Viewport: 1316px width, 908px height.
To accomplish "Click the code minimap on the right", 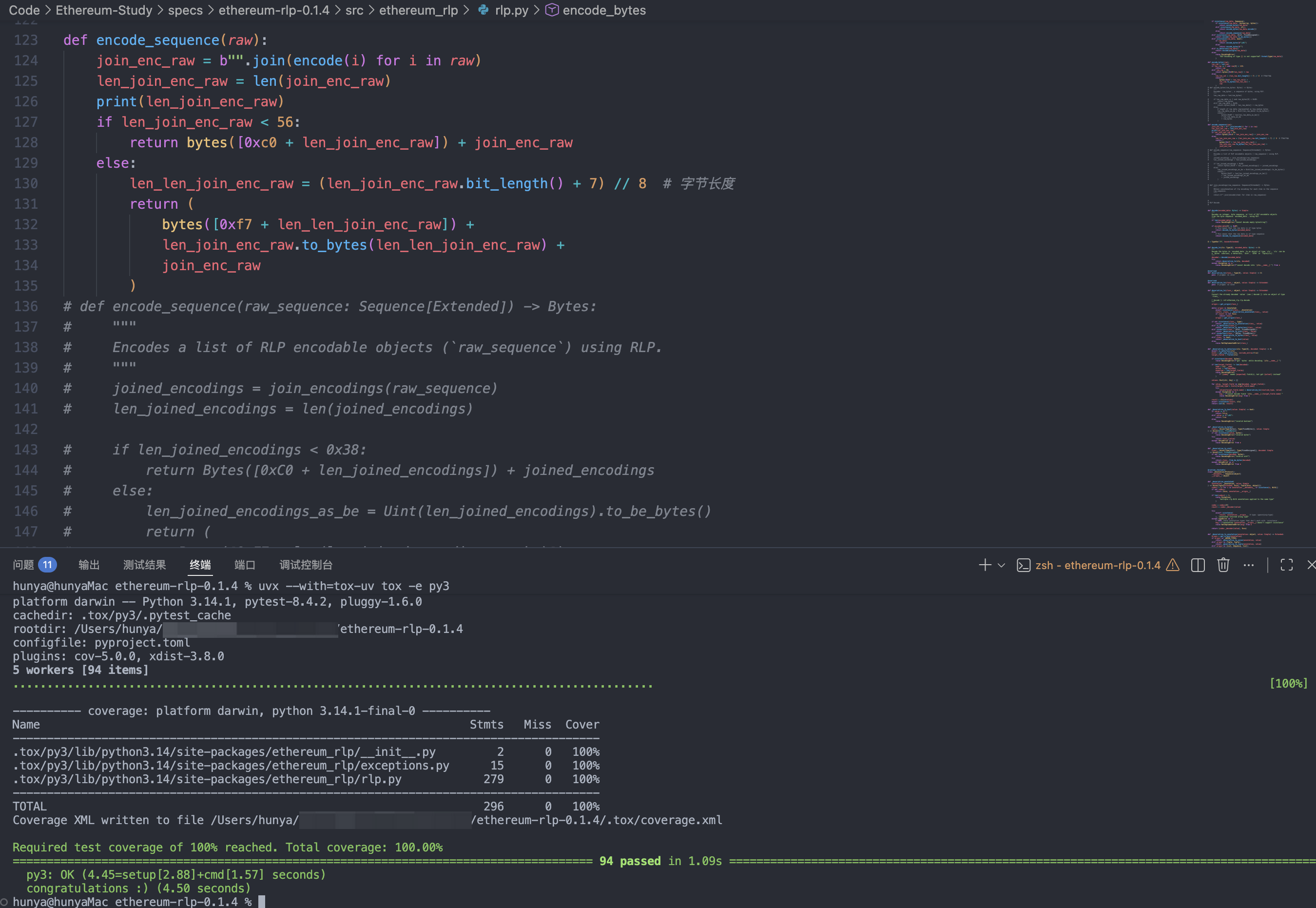I will (x=1245, y=284).
